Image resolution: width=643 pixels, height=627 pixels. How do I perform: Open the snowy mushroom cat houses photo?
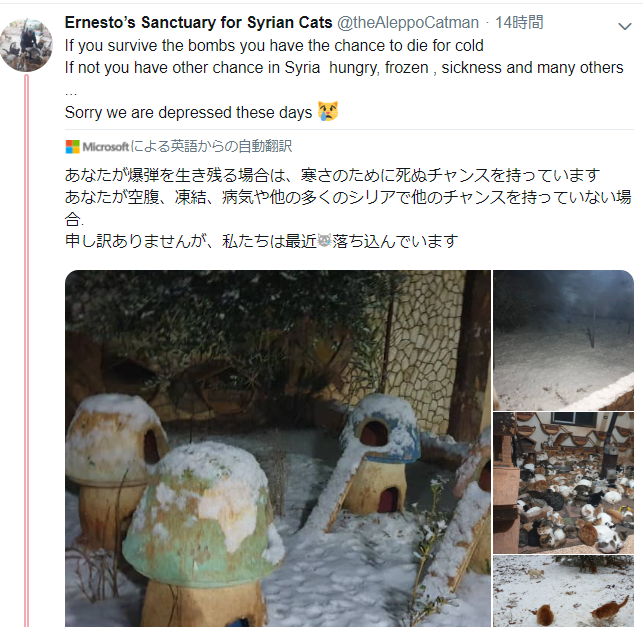click(278, 448)
